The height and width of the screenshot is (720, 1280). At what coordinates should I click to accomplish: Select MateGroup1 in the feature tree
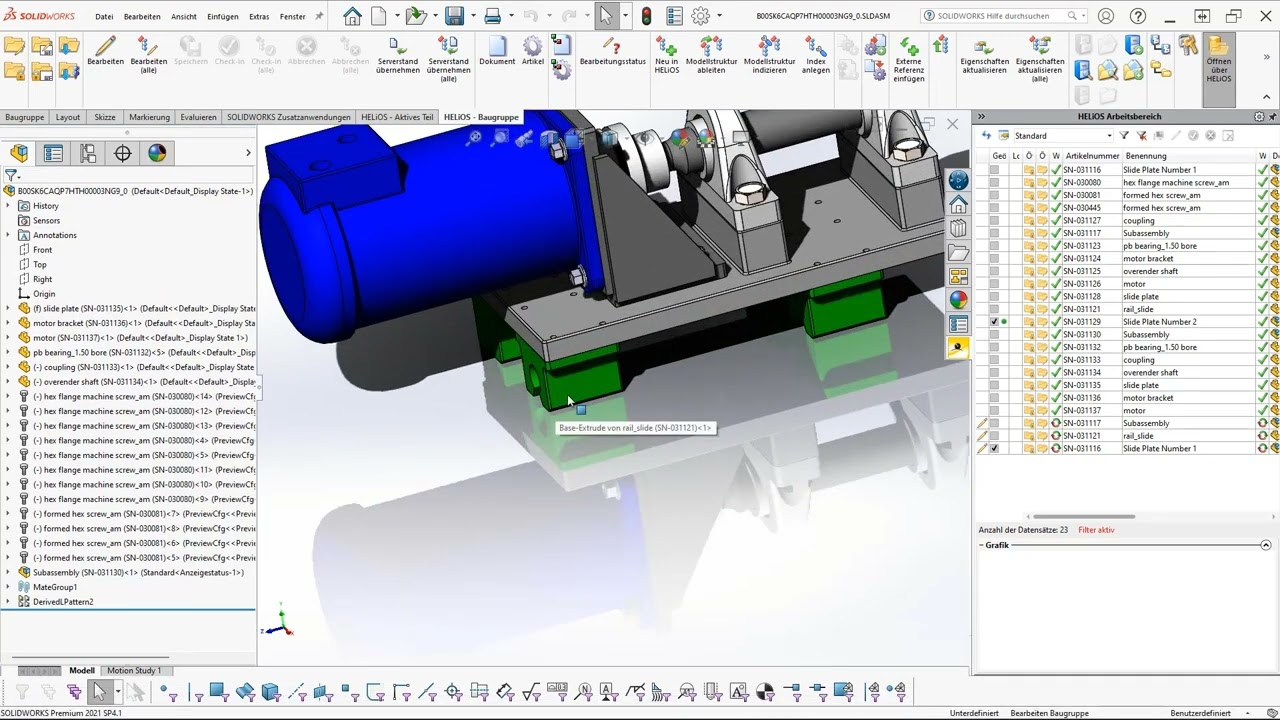(55, 587)
